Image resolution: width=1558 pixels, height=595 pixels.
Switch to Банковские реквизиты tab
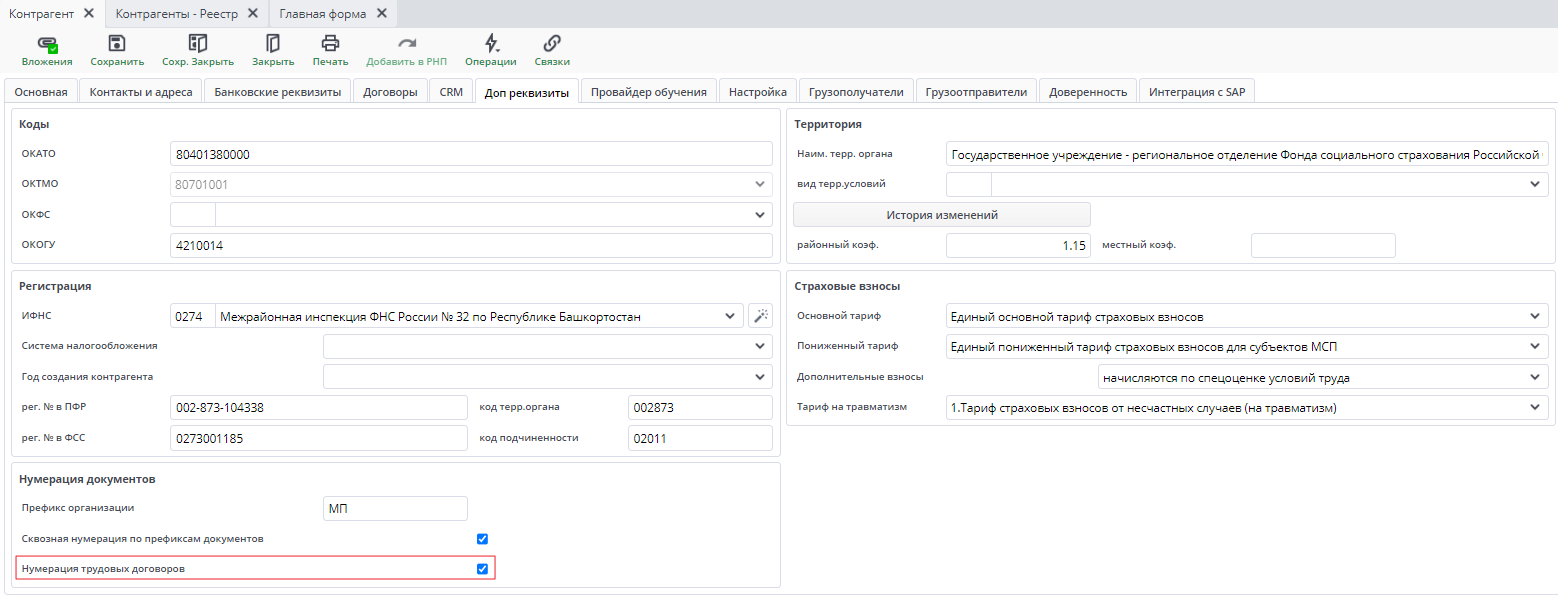tap(277, 92)
